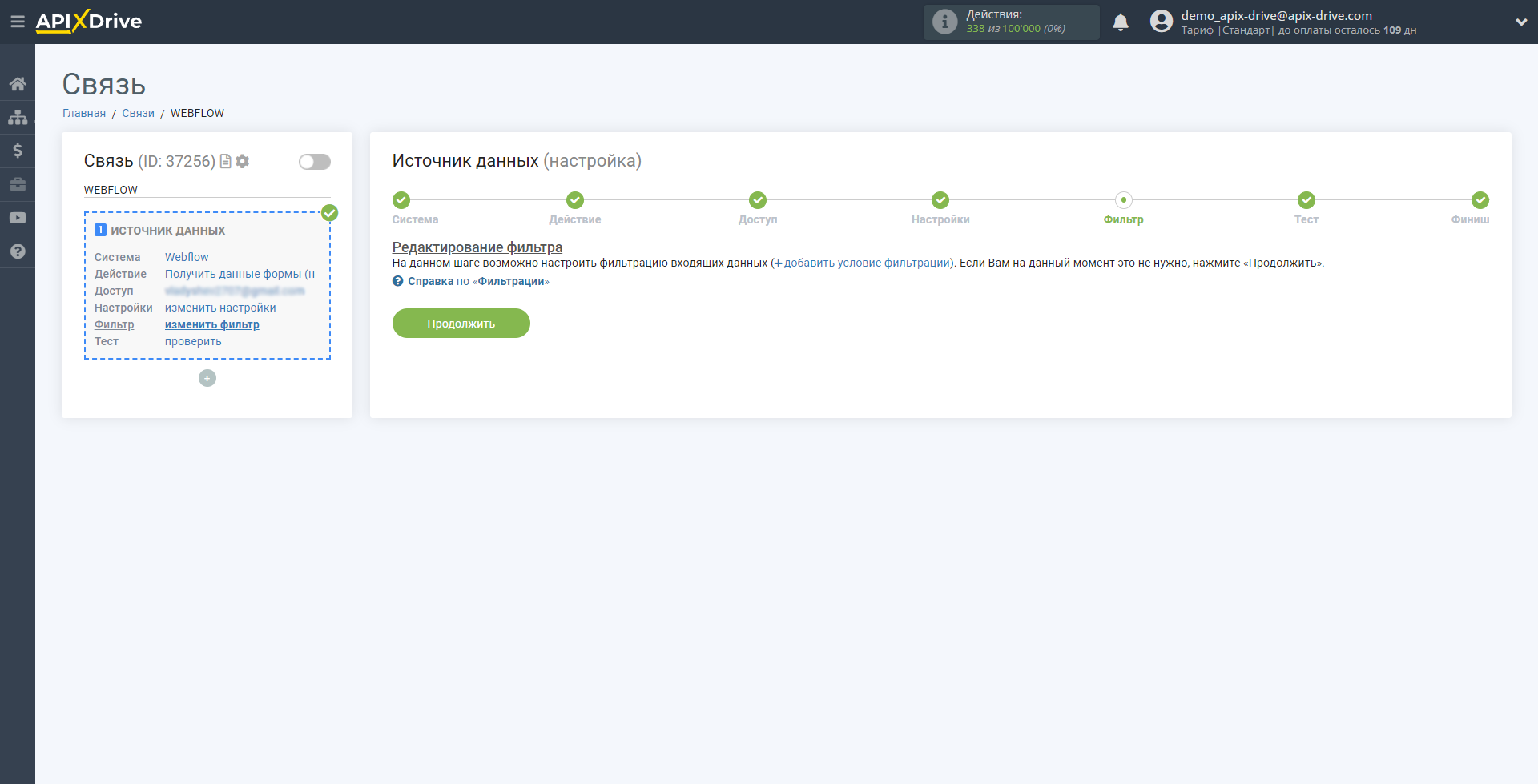Open the connections sitemap icon in sidebar
Image resolution: width=1538 pixels, height=784 pixels.
click(x=18, y=117)
